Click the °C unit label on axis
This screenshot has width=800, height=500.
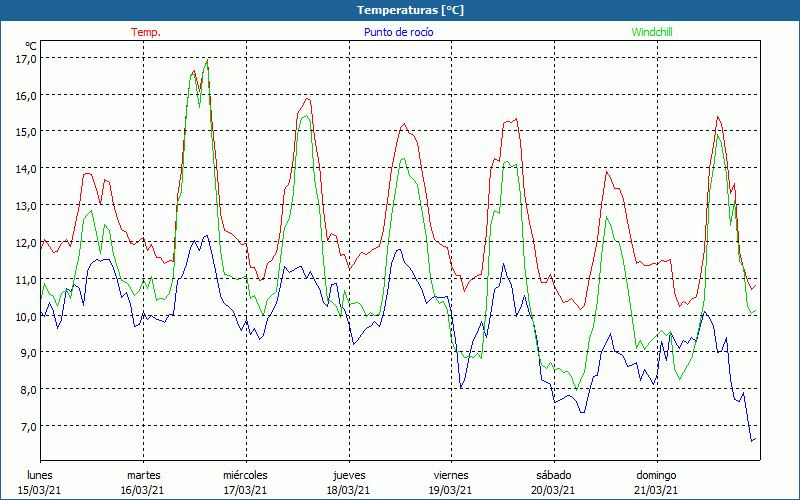point(31,46)
